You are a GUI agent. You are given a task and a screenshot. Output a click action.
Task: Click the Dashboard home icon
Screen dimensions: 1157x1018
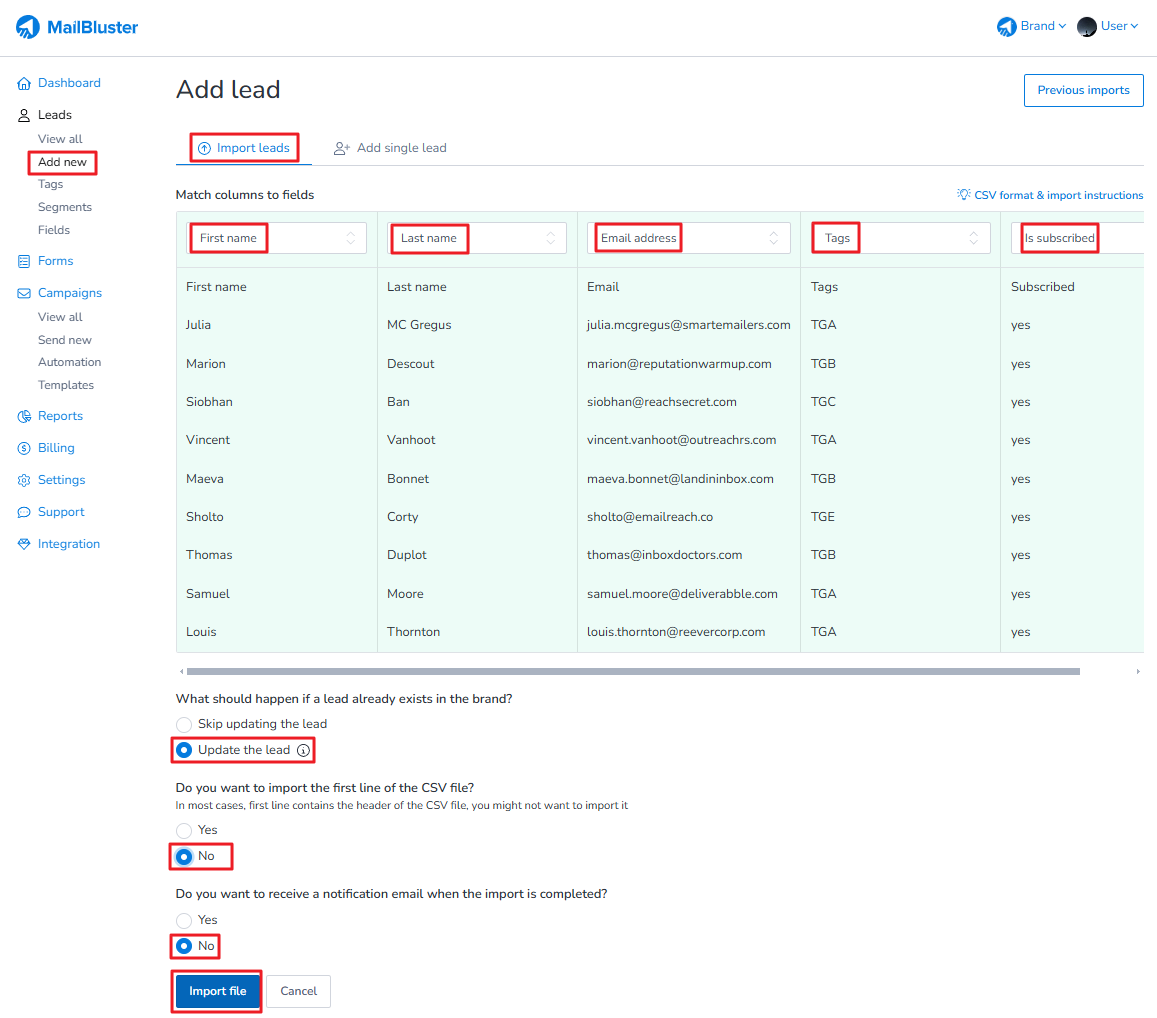24,83
